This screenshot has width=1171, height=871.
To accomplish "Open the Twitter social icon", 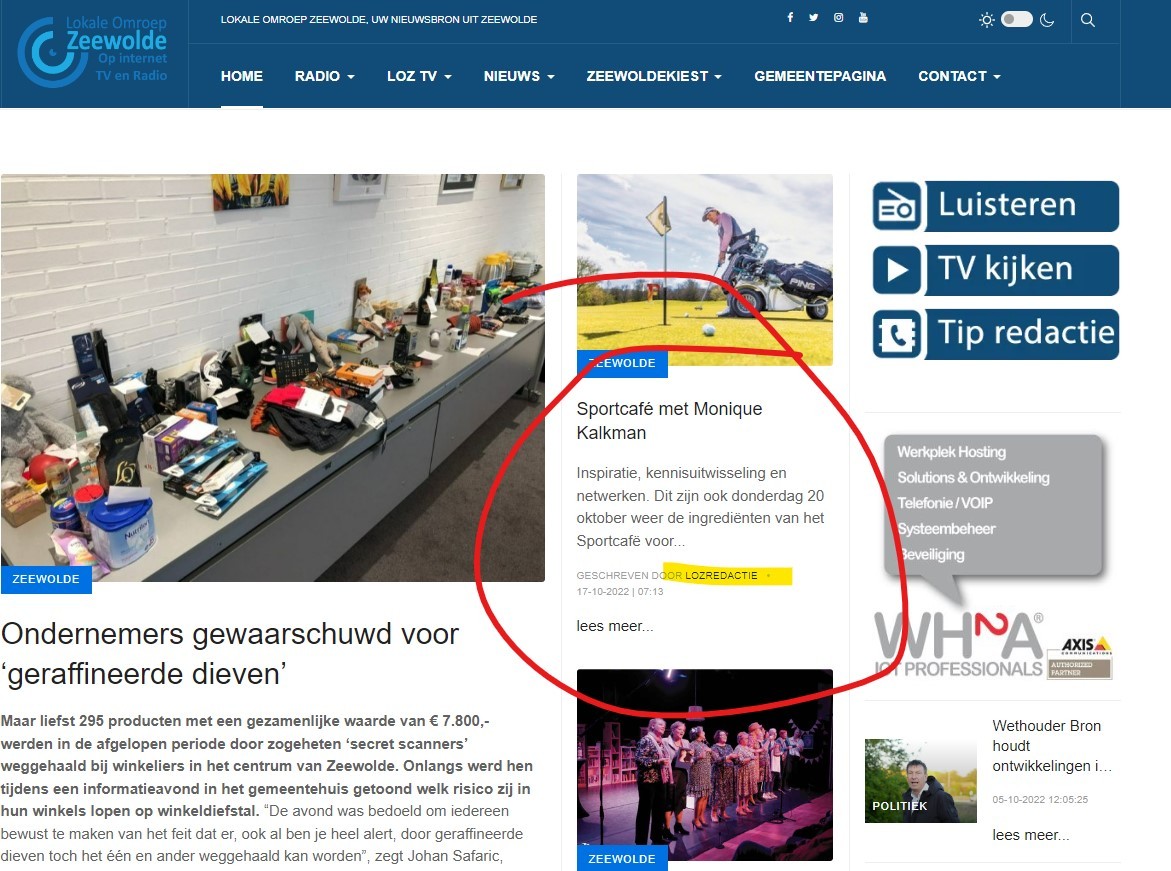I will pos(814,18).
